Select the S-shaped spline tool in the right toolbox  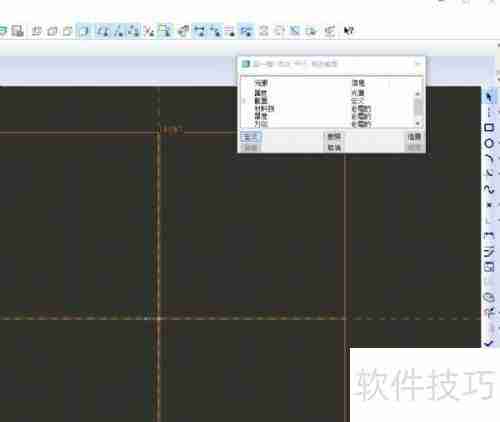click(x=489, y=189)
